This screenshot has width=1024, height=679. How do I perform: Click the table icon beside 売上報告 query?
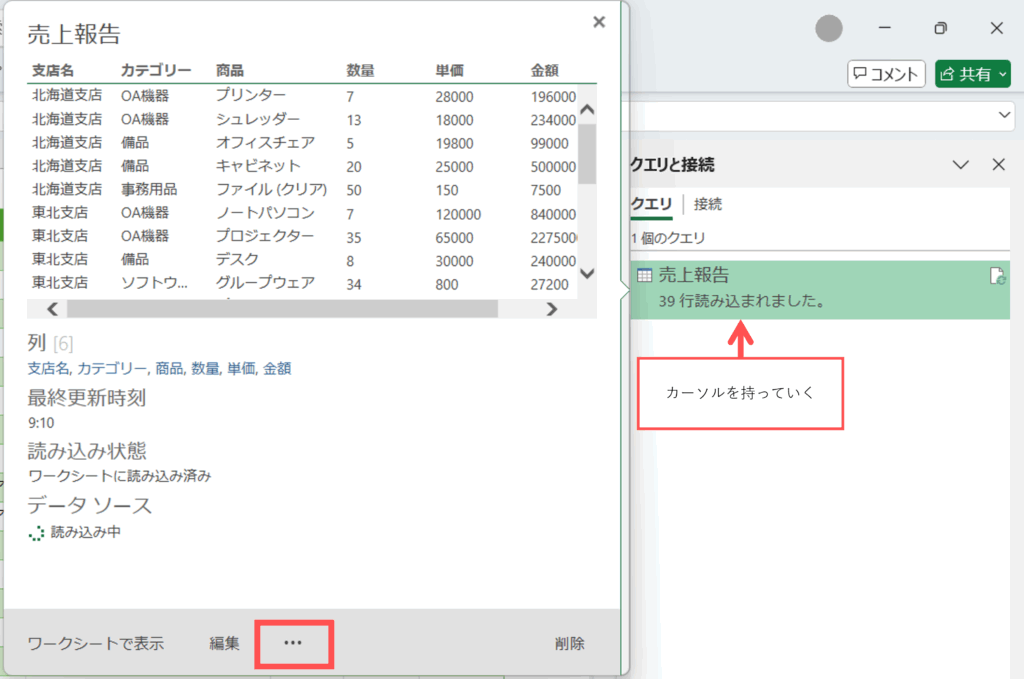(x=645, y=276)
